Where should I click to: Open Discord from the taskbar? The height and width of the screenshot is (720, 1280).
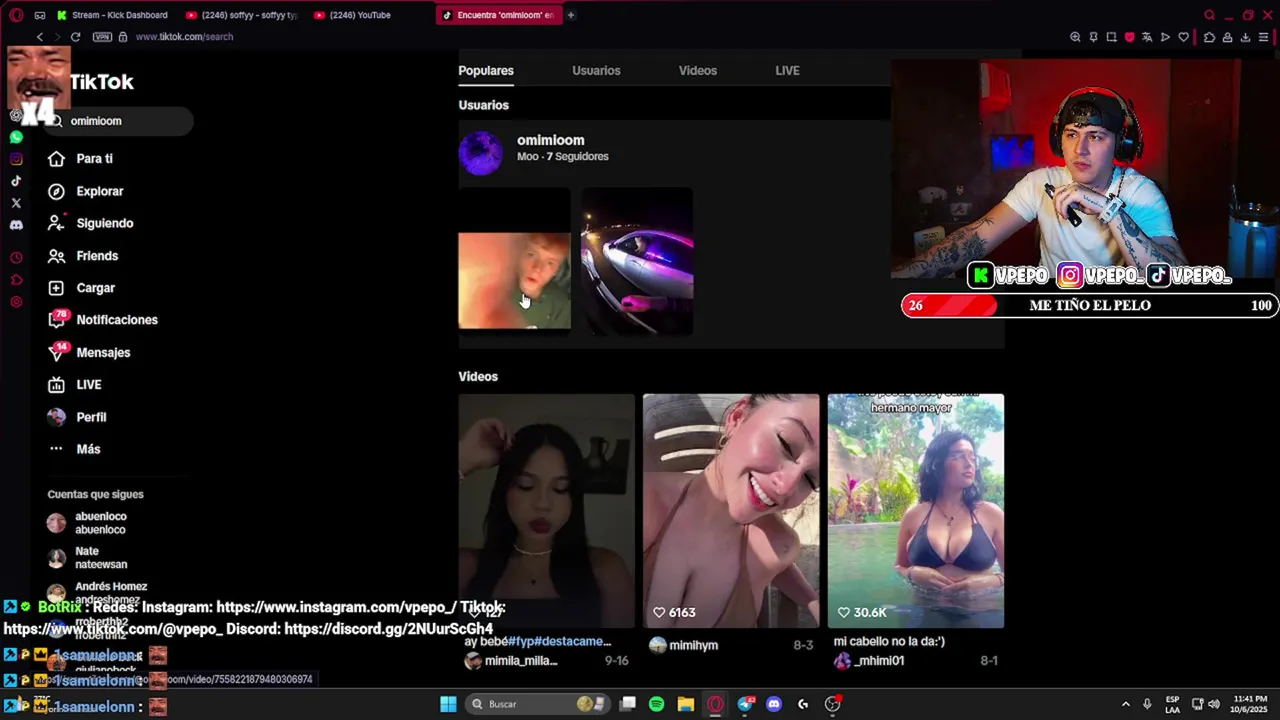click(x=773, y=704)
